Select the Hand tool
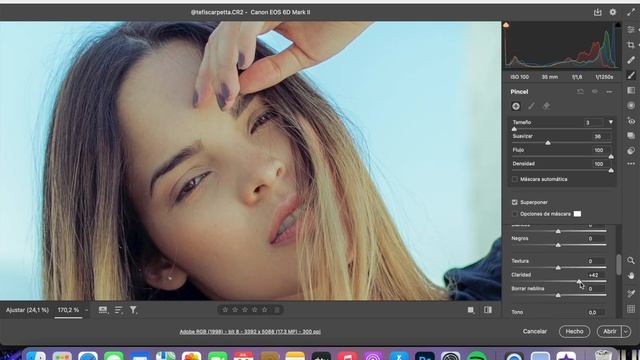The height and width of the screenshot is (360, 640). pos(631,276)
